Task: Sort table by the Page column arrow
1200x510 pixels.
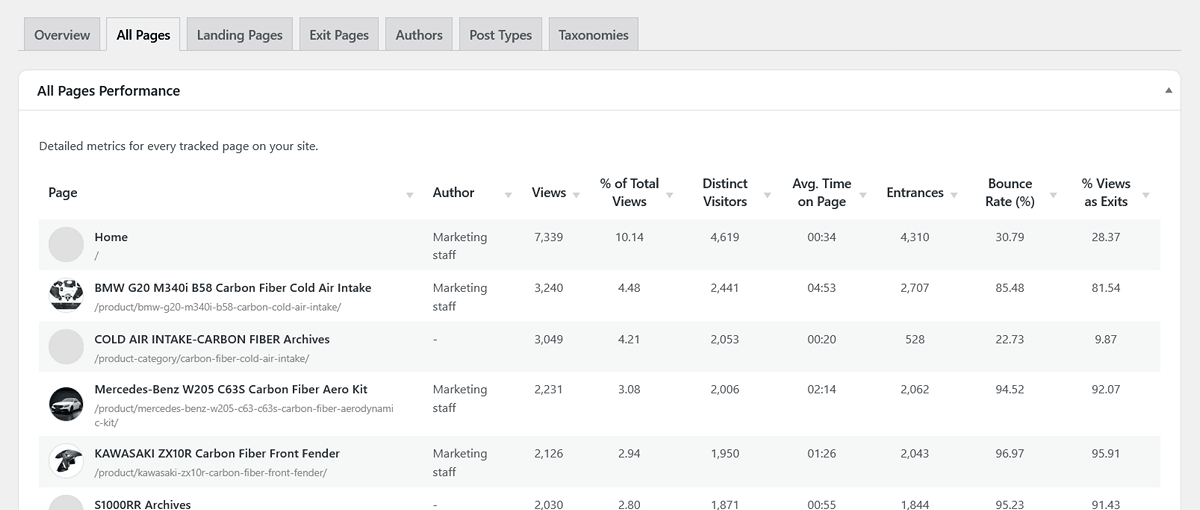Action: (x=410, y=194)
